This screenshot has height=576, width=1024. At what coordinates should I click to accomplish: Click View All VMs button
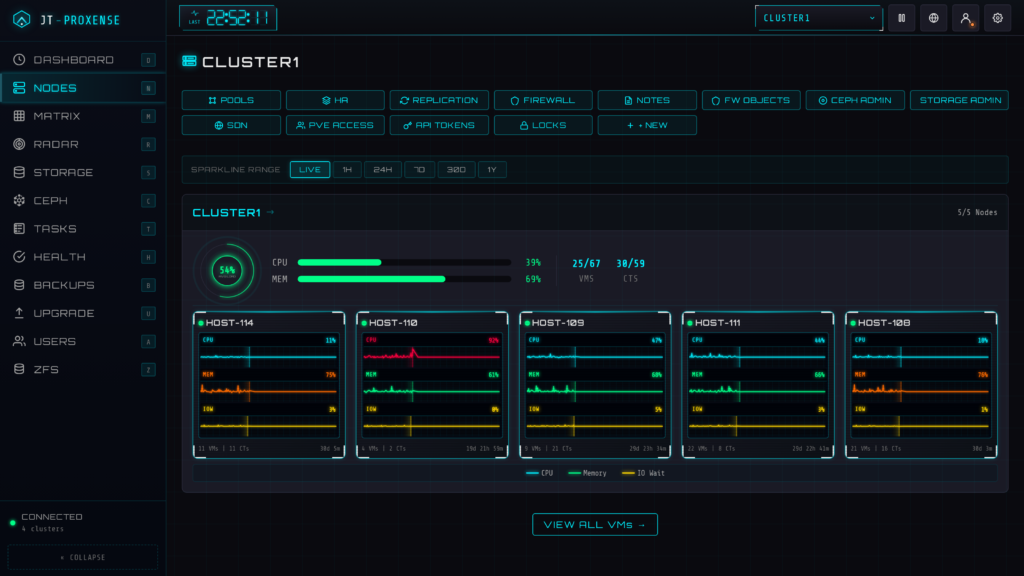coord(594,524)
